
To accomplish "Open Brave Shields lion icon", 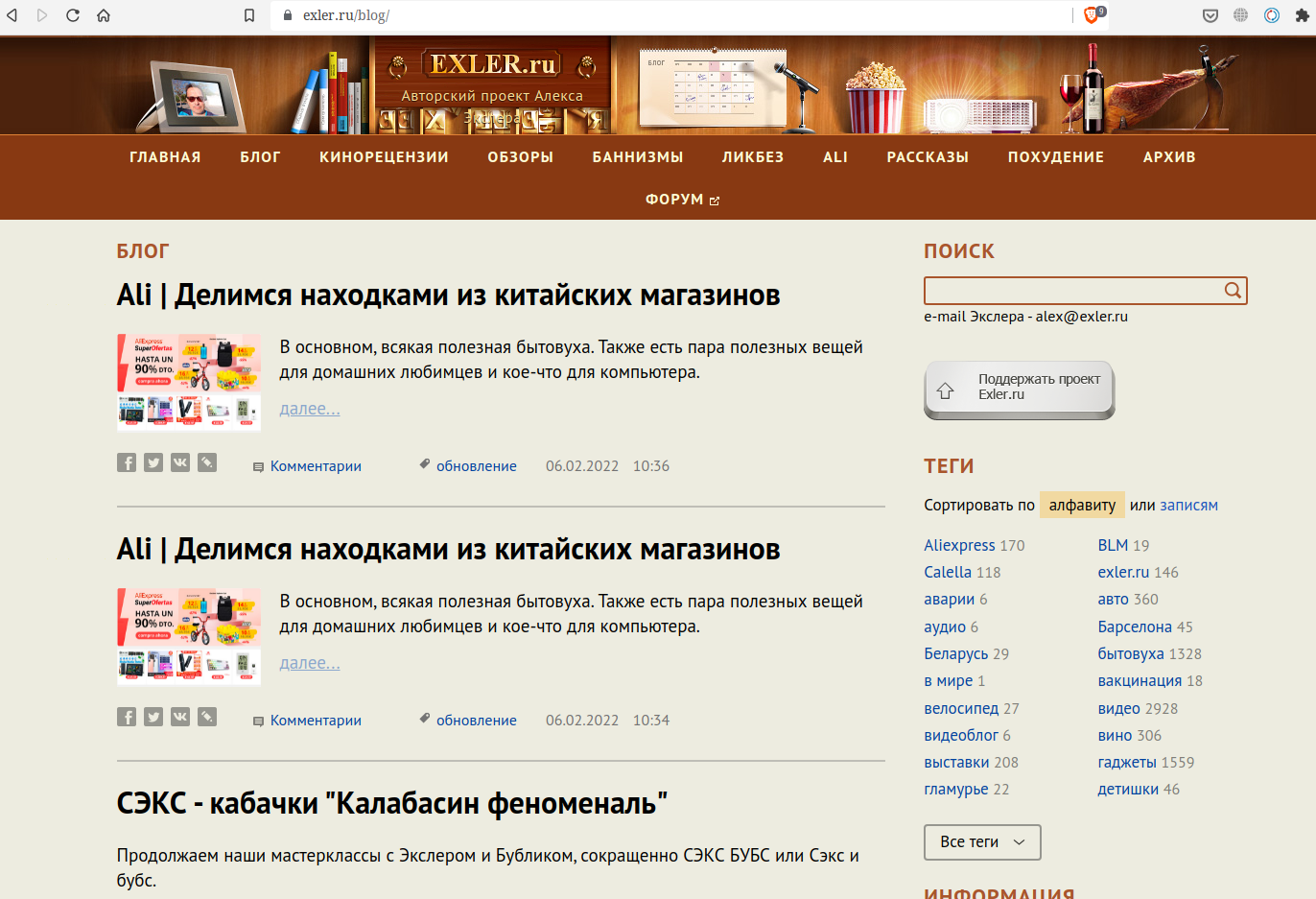I will (1092, 15).
